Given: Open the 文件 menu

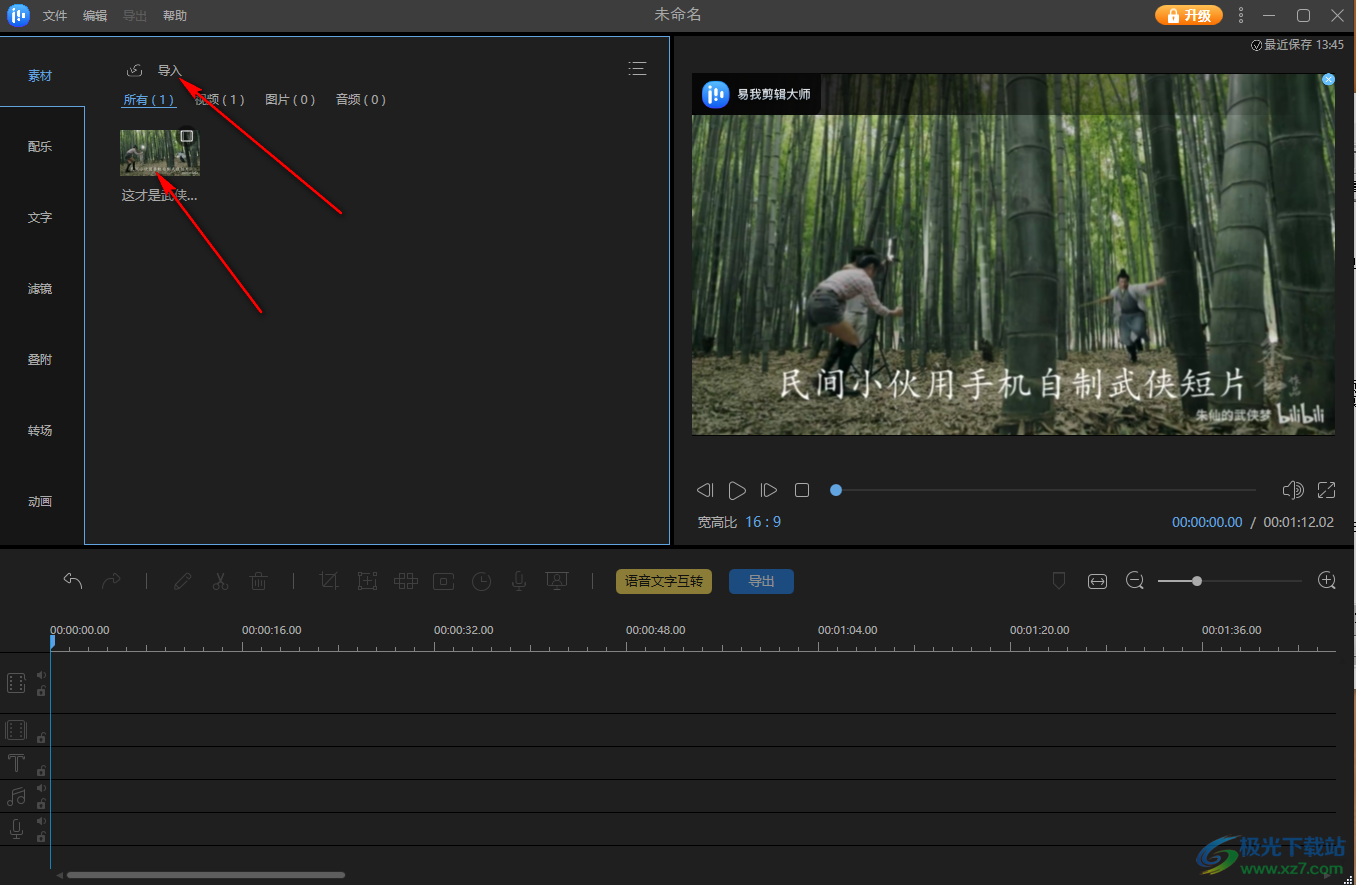Looking at the screenshot, I should [55, 16].
